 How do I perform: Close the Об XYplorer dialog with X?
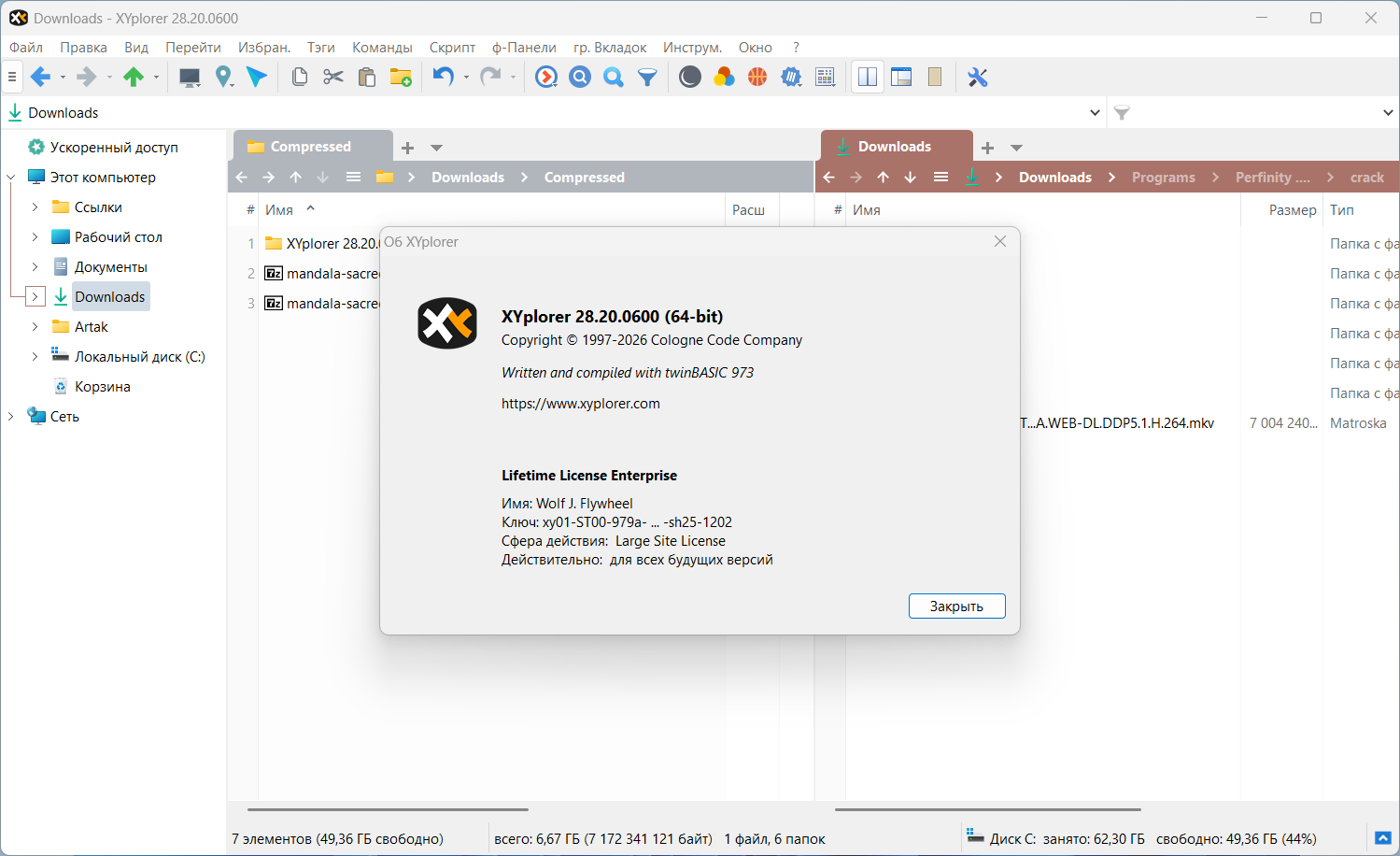[1000, 242]
